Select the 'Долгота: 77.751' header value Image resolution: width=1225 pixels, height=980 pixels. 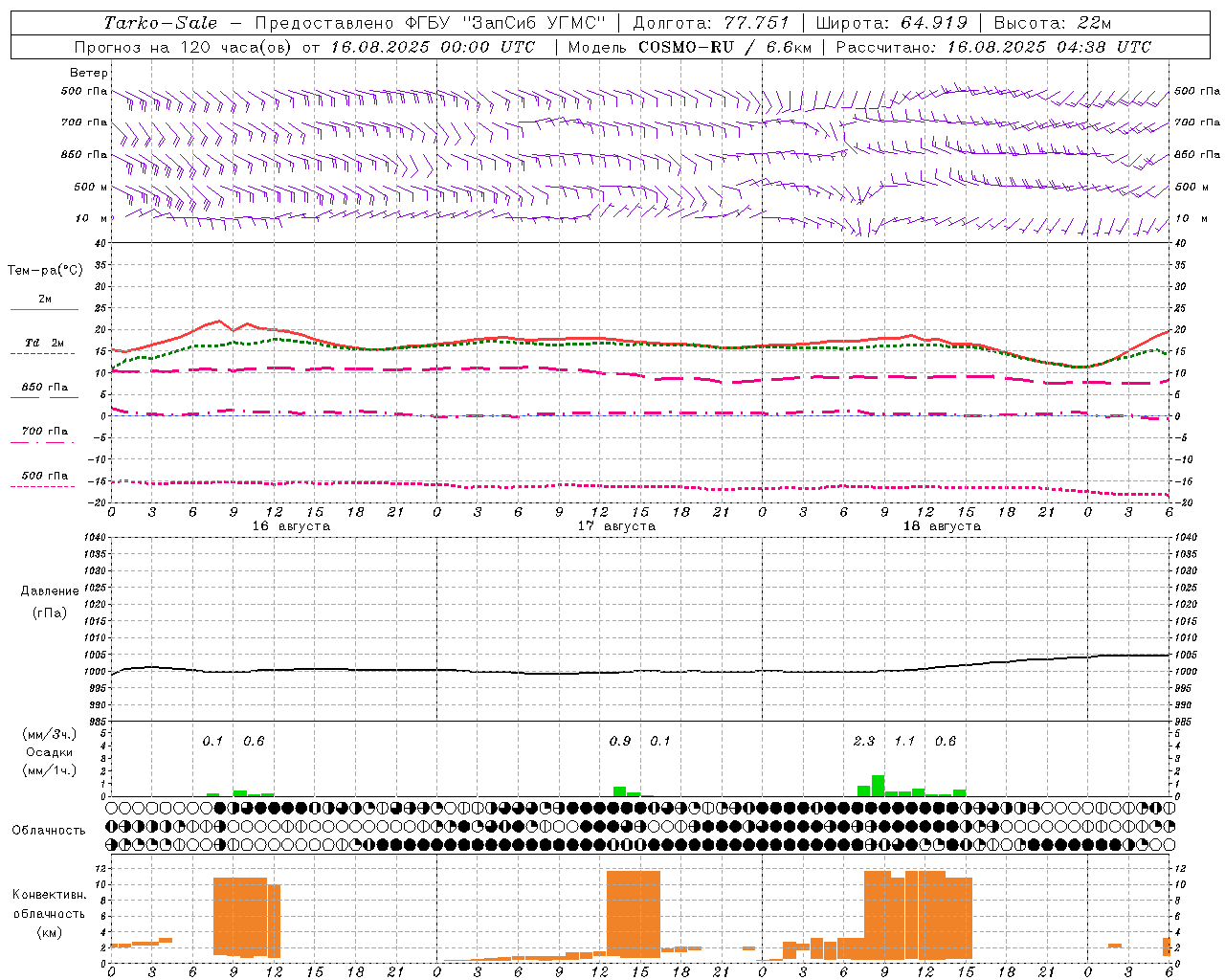711,23
